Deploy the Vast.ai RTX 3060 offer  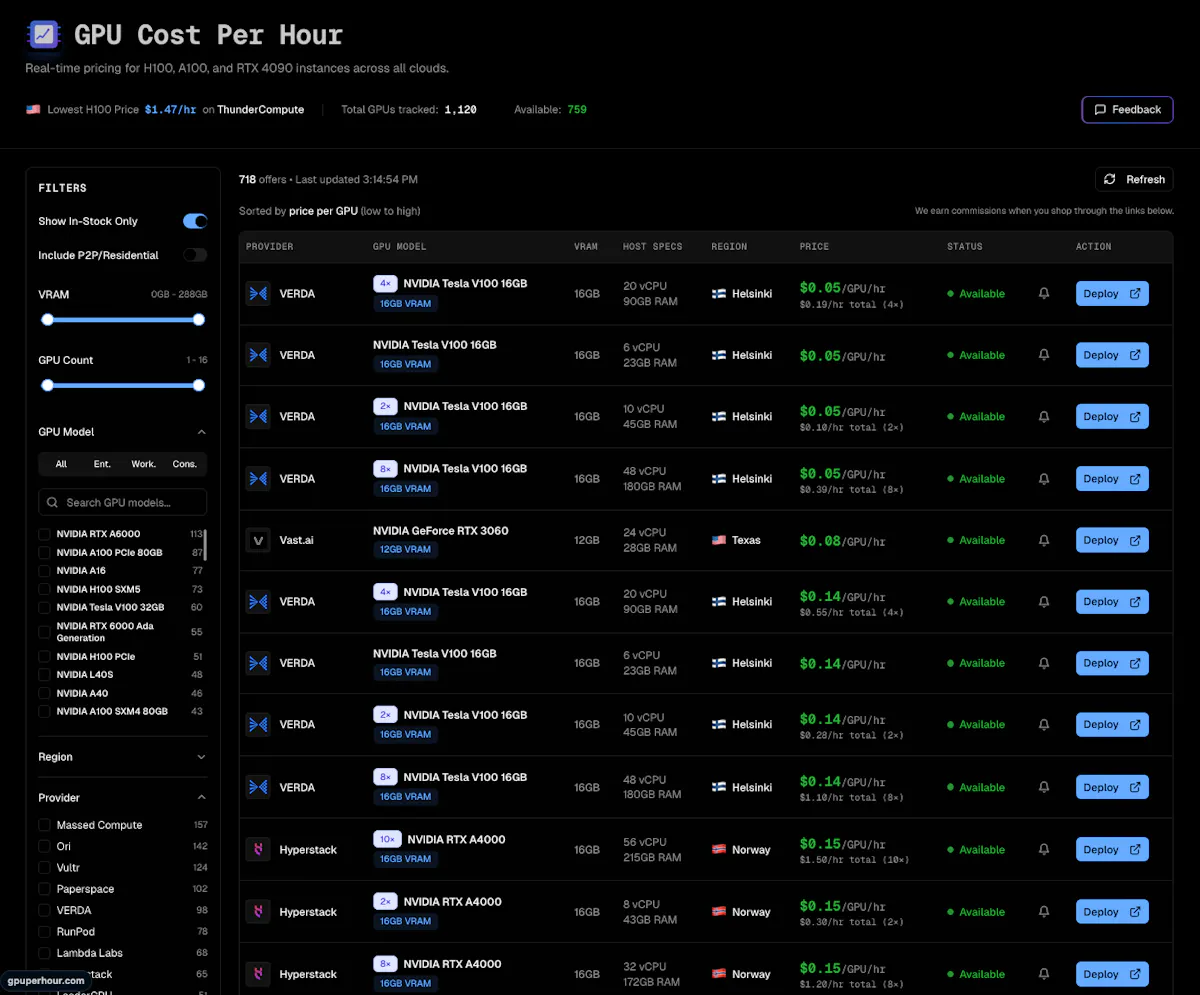point(1112,540)
